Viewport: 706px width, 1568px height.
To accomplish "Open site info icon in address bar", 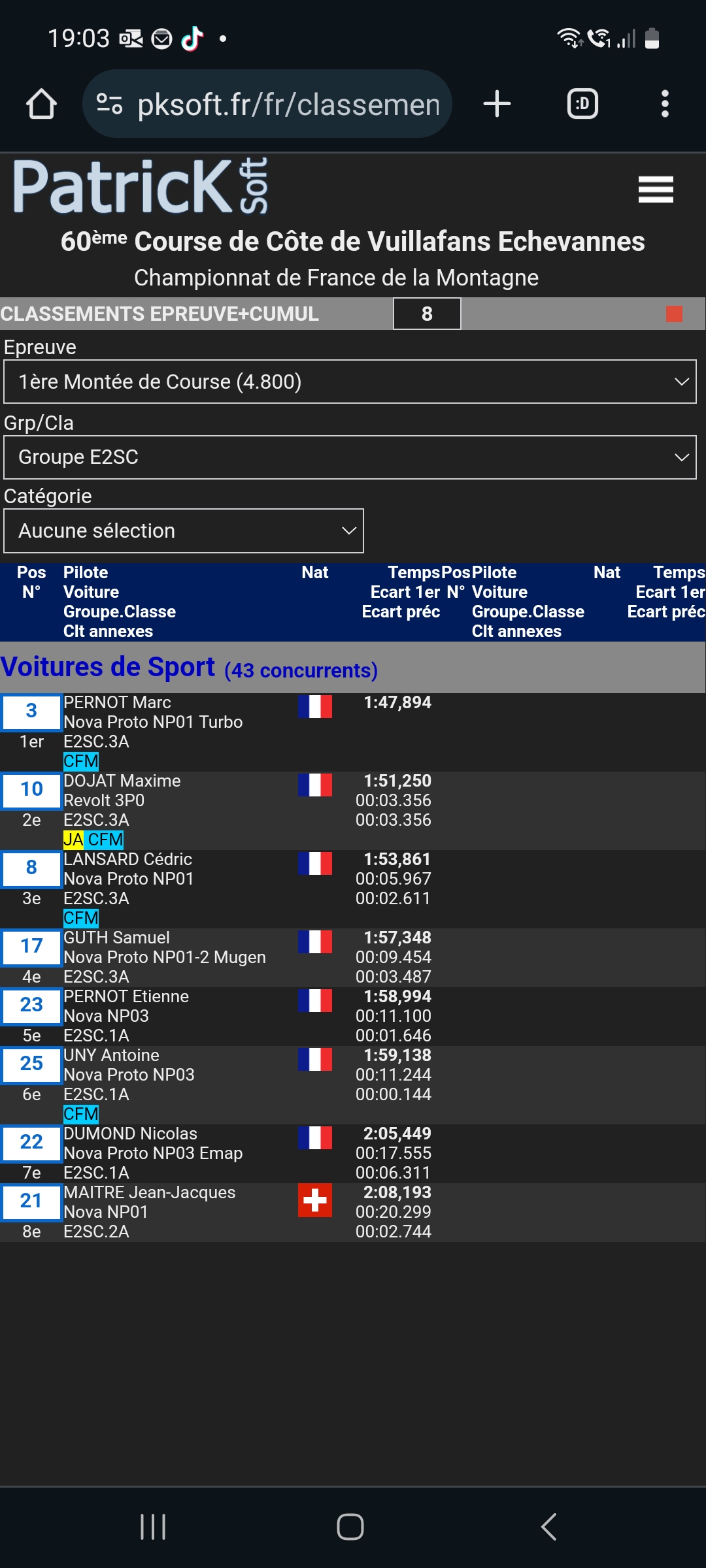I will (109, 104).
